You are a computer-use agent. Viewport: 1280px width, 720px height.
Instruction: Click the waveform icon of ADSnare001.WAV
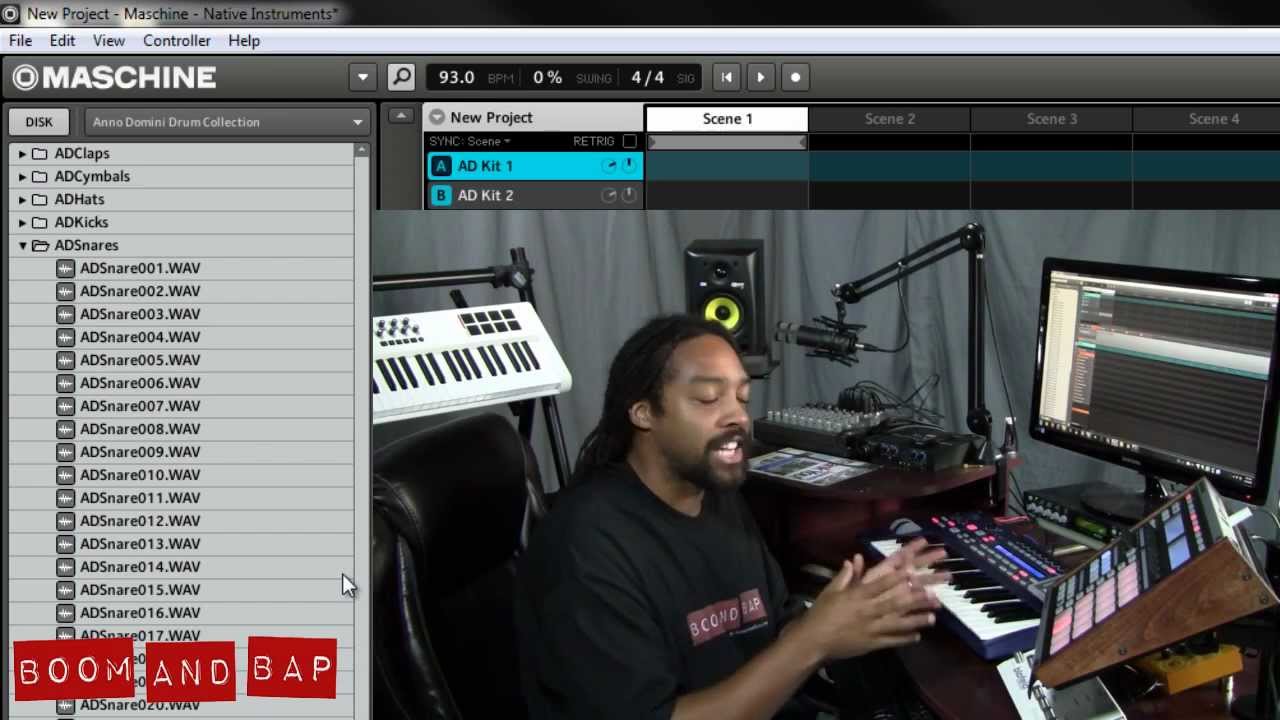click(x=66, y=268)
